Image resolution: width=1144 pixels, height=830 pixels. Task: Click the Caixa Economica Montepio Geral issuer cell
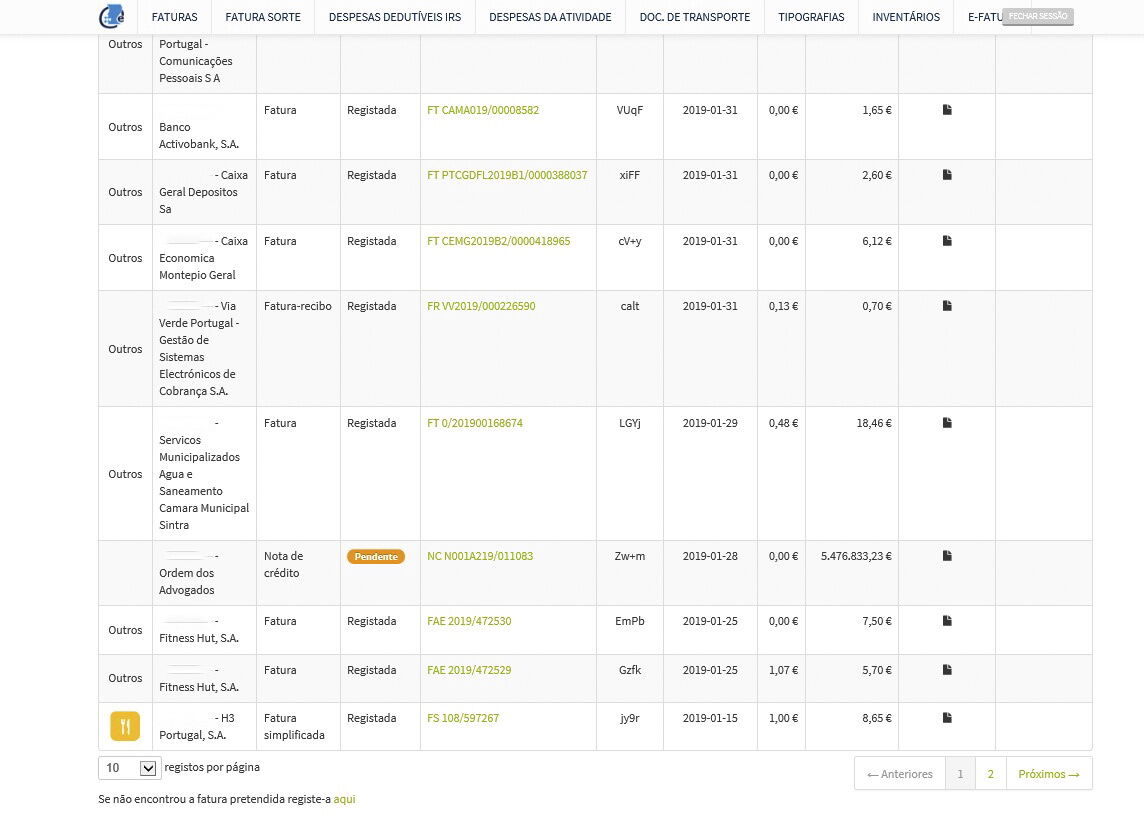(x=204, y=258)
